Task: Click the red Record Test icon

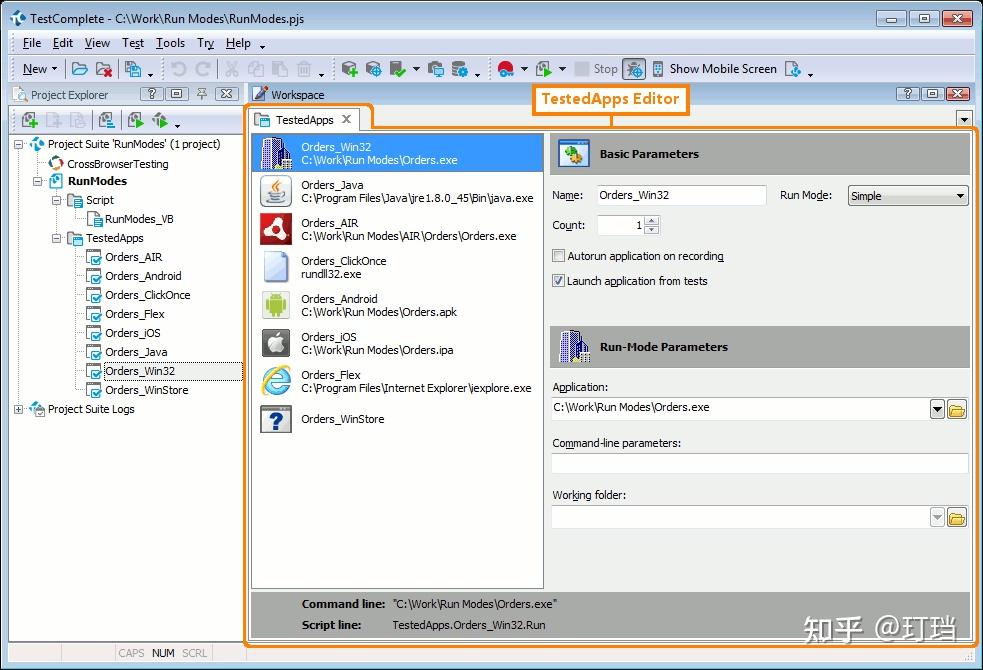Action: coord(505,69)
